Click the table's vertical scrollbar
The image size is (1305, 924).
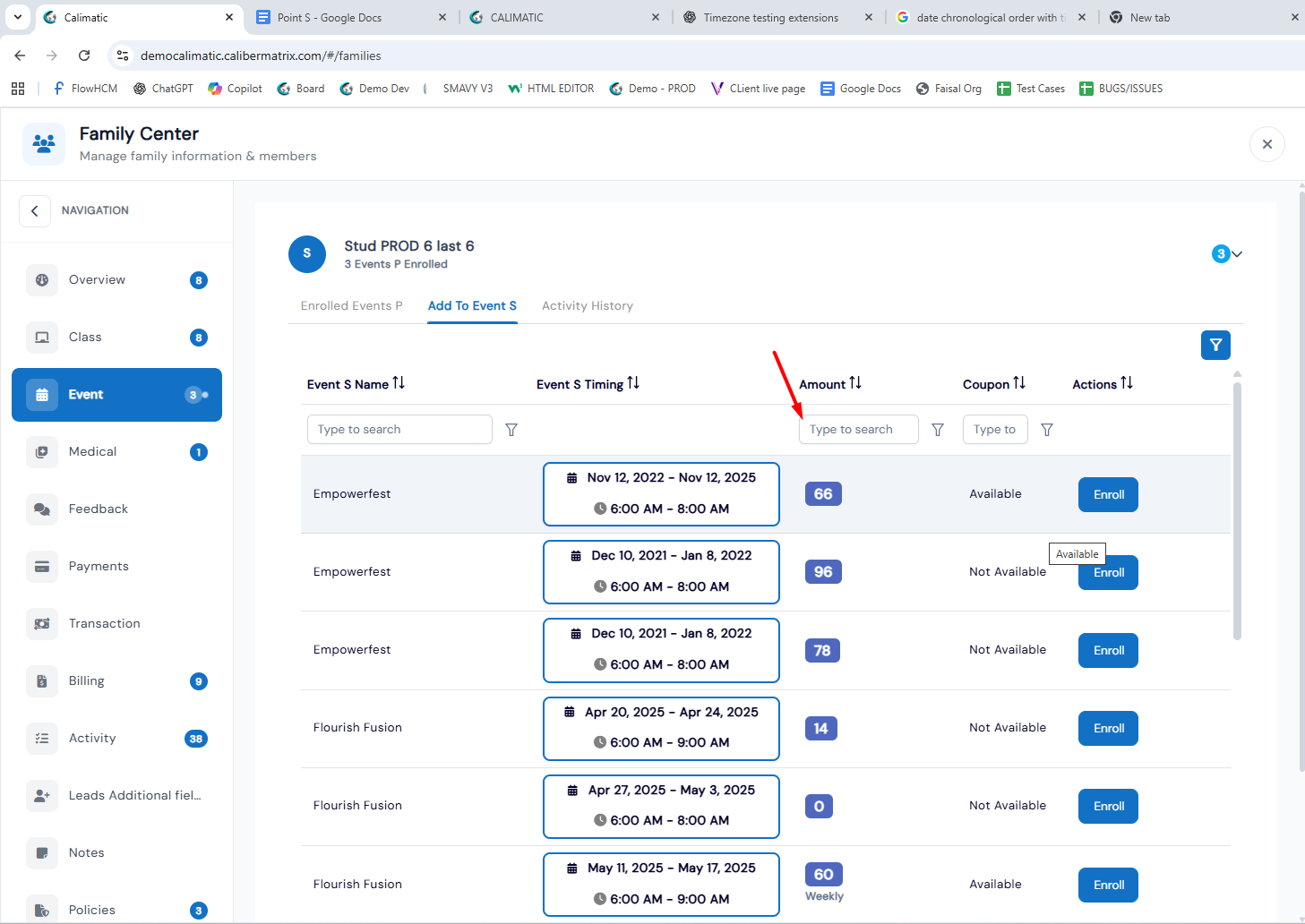point(1237,510)
